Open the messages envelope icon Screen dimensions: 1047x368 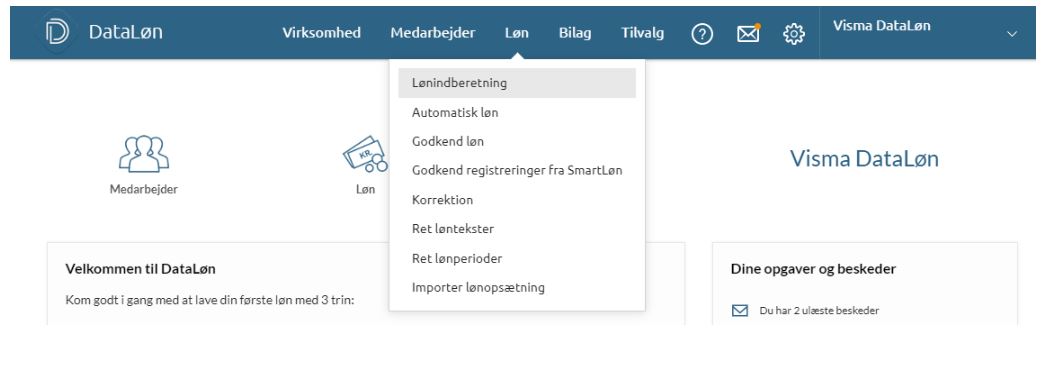point(749,33)
